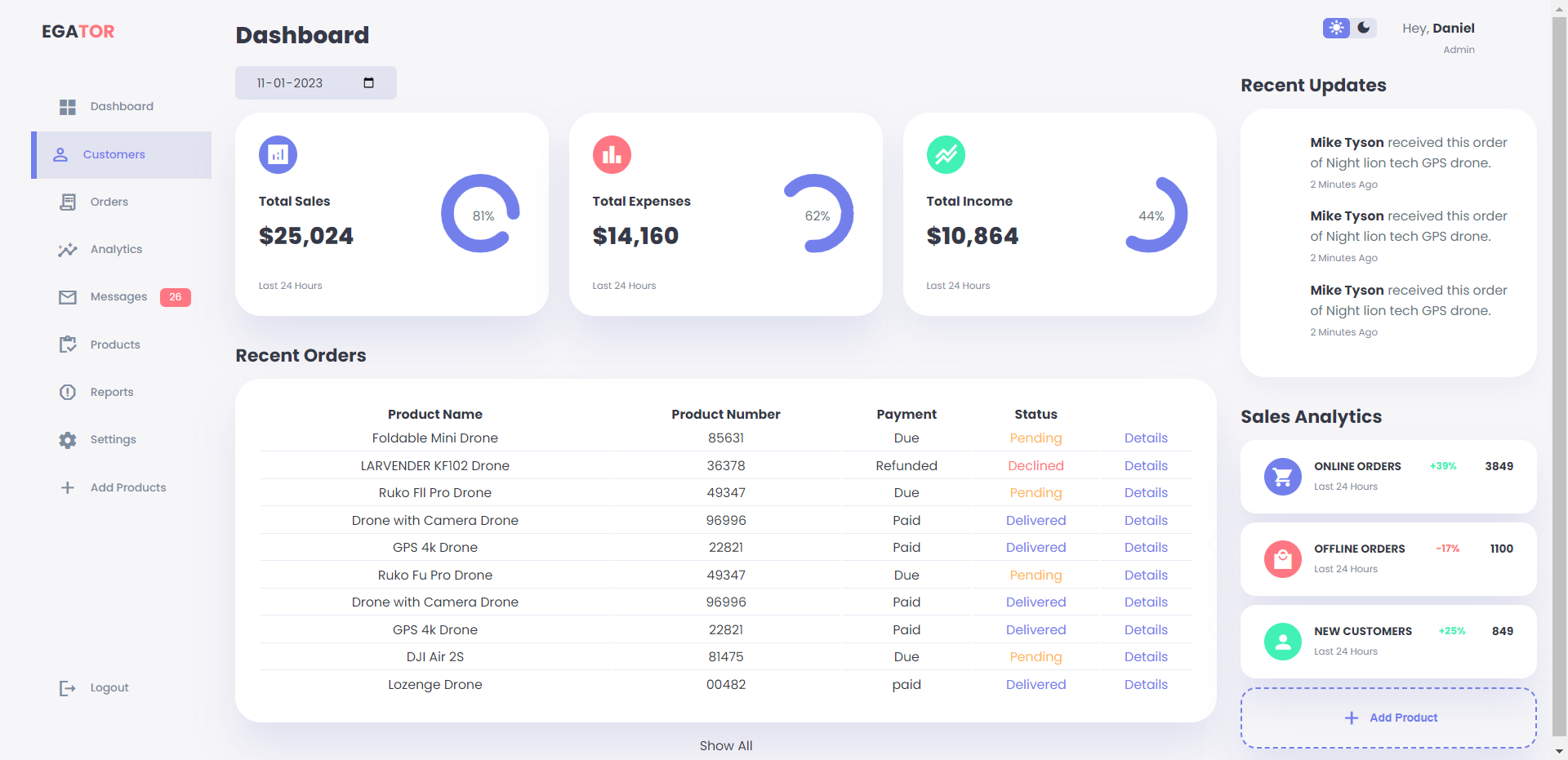Click the Reports warning icon
Screen dimensions: 1568x760
click(66, 392)
